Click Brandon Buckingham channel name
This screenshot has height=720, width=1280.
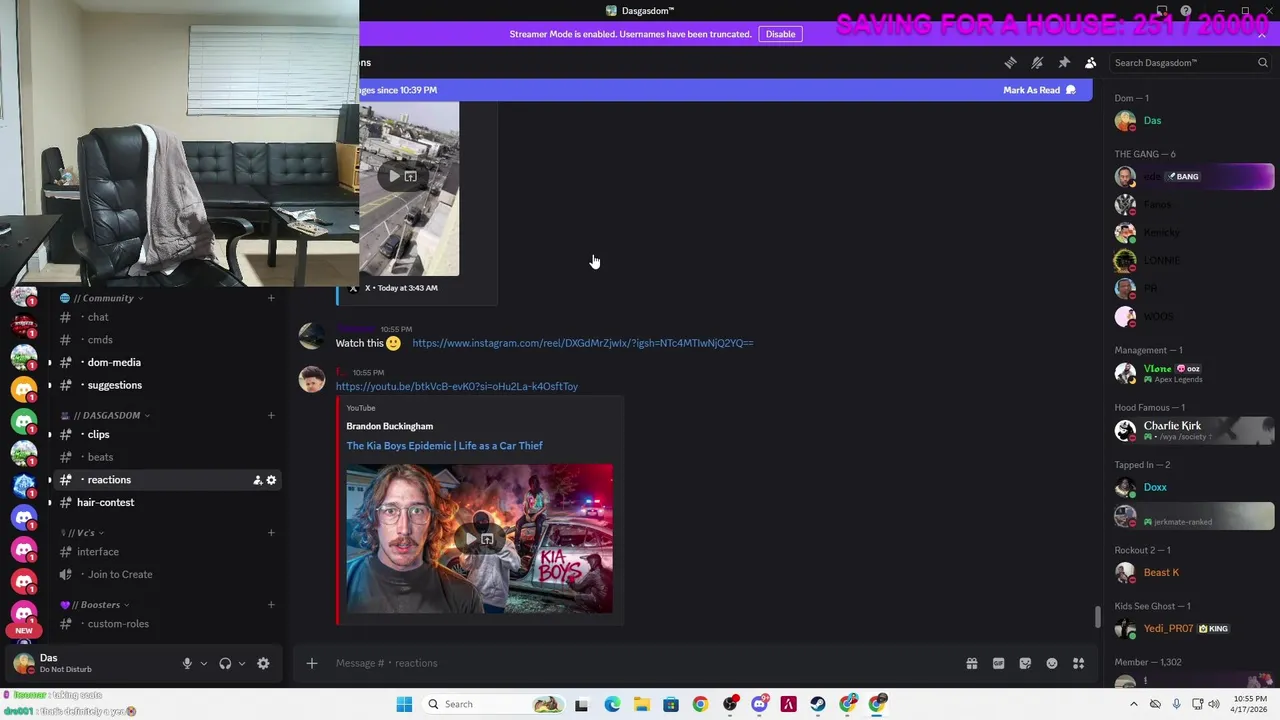tap(390, 426)
